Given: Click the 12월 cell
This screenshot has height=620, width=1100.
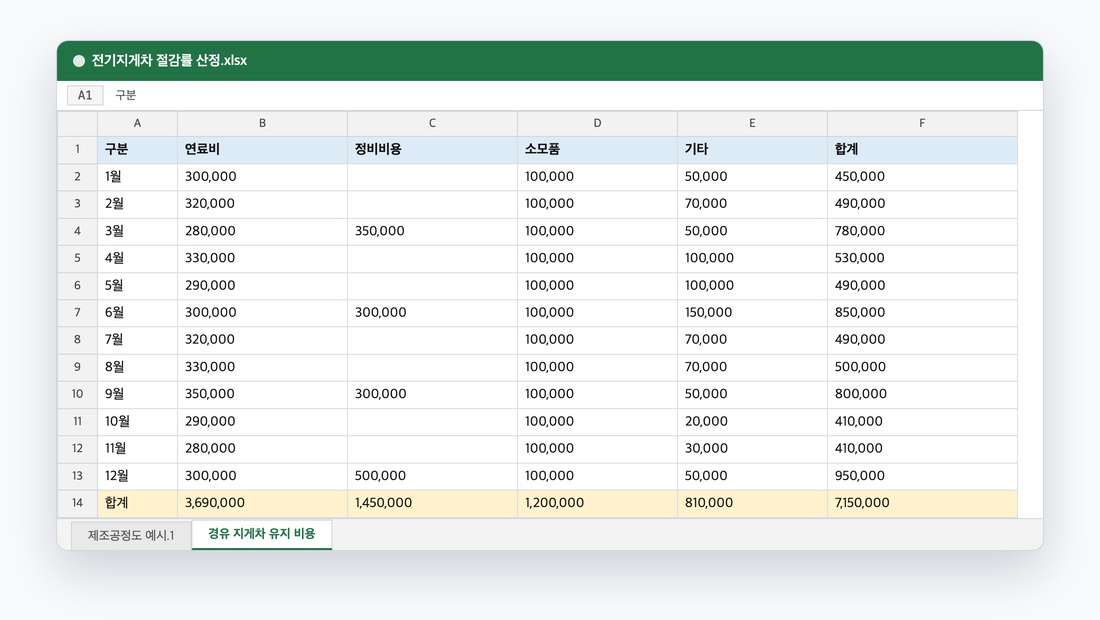Looking at the screenshot, I should (138, 476).
